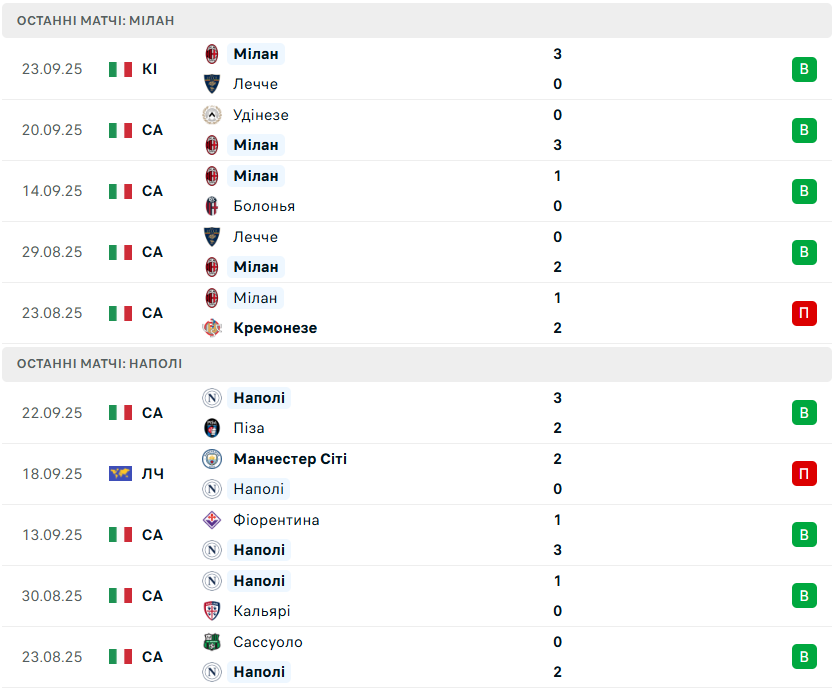Click green В badge for Napoli–Pisa match
This screenshot has height=691, width=836.
(804, 413)
